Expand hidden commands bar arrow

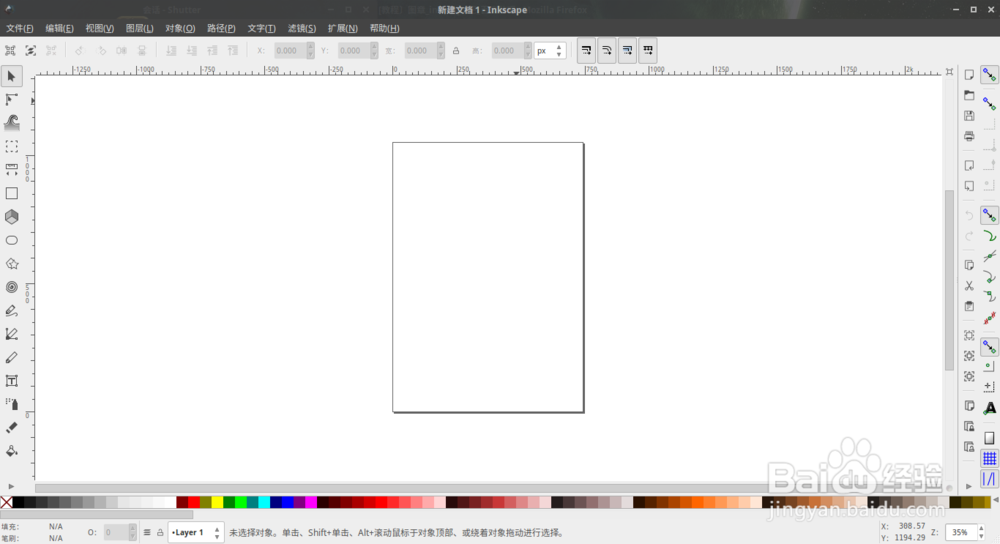pyautogui.click(x=969, y=487)
